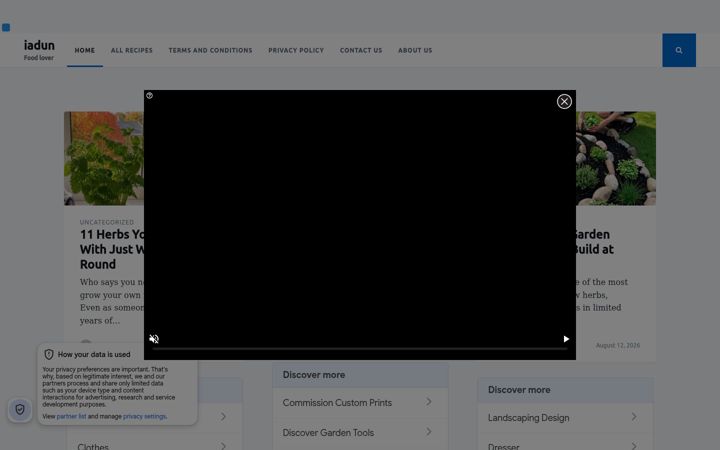Open TERMS AND CONDITIONS page
This screenshot has width=720, height=450.
(210, 50)
